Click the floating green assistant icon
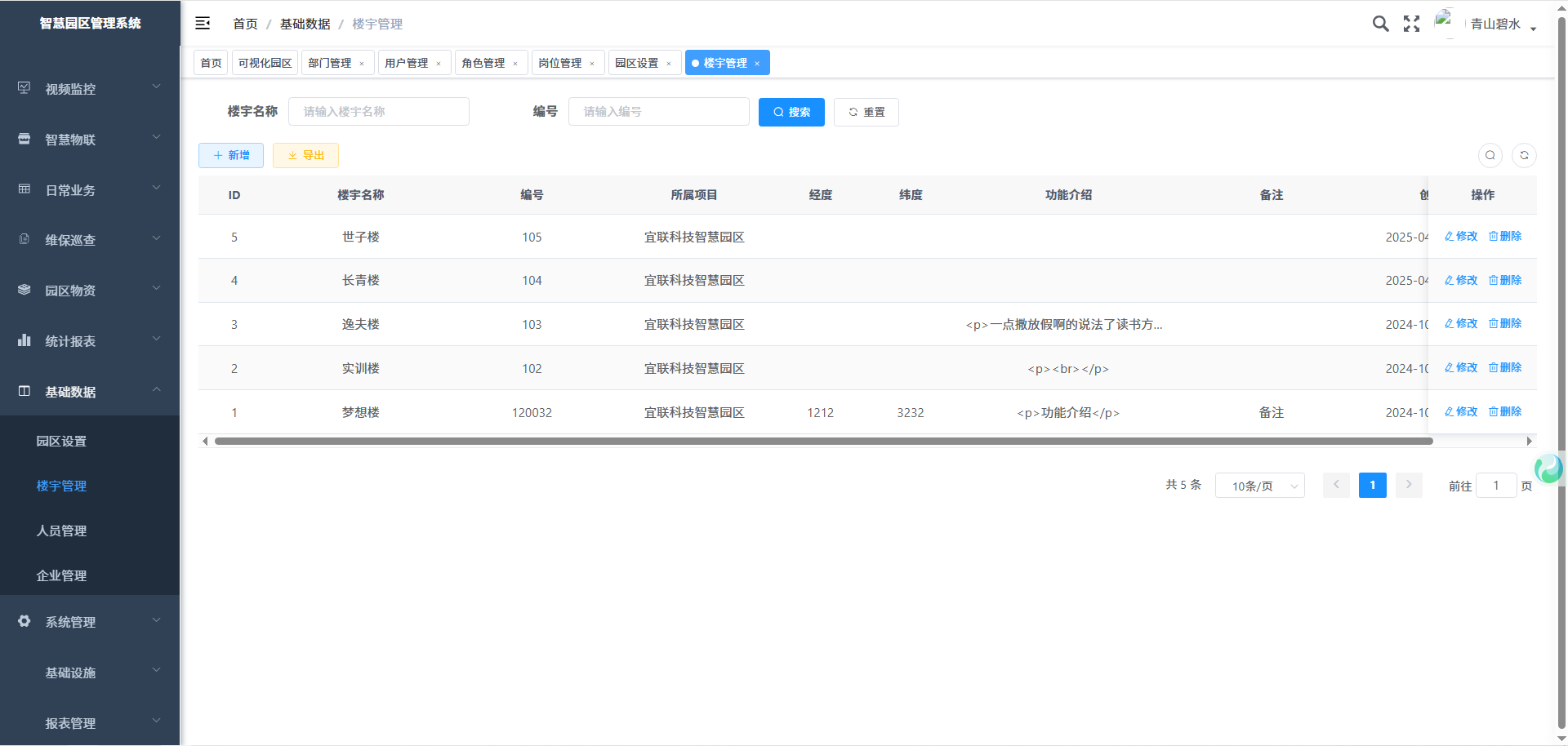Screen dimensions: 1568x746 coord(1548,468)
